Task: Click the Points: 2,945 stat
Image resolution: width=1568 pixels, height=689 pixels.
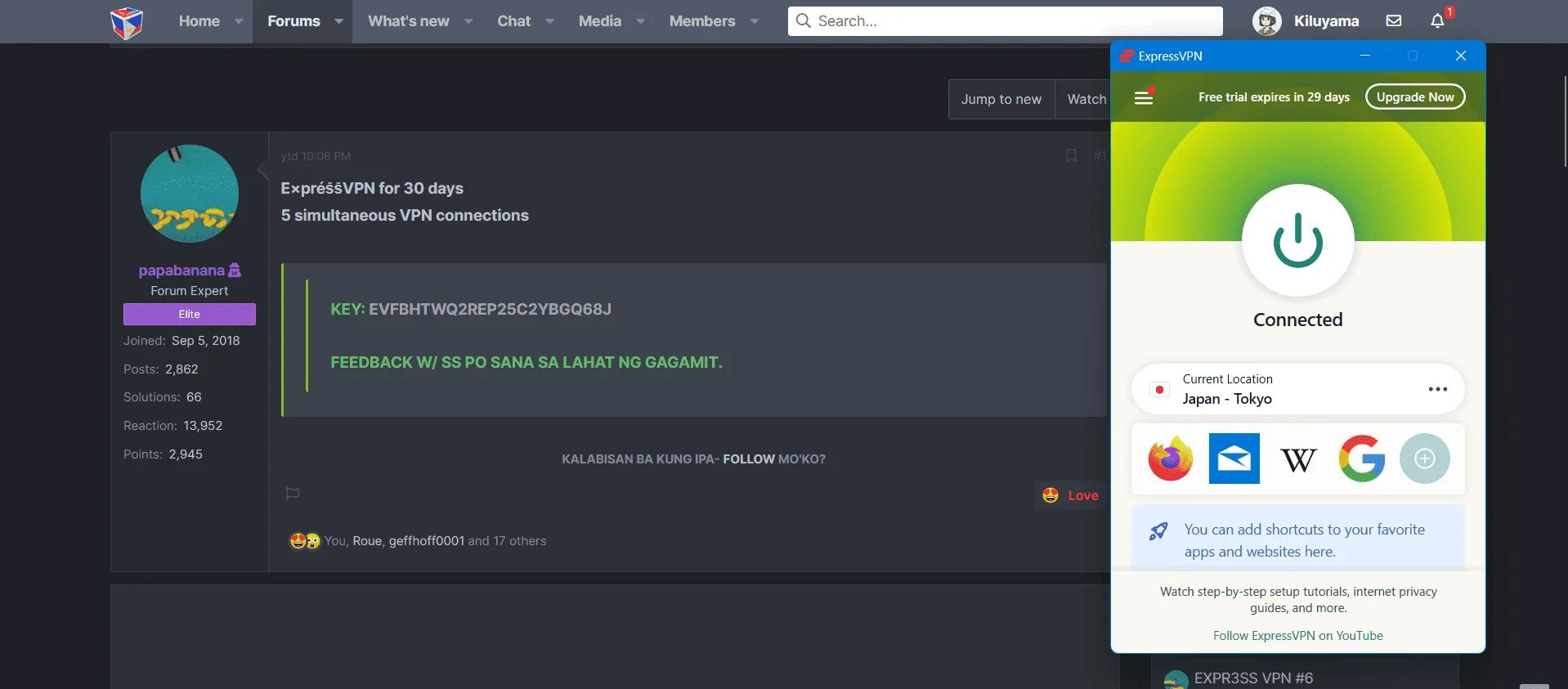Action: click(x=163, y=454)
